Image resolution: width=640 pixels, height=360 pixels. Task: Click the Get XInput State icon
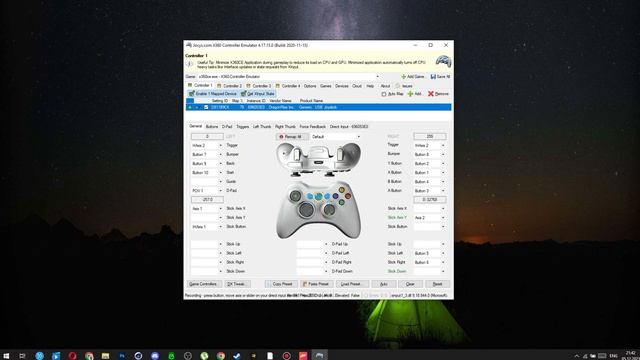pos(244,94)
